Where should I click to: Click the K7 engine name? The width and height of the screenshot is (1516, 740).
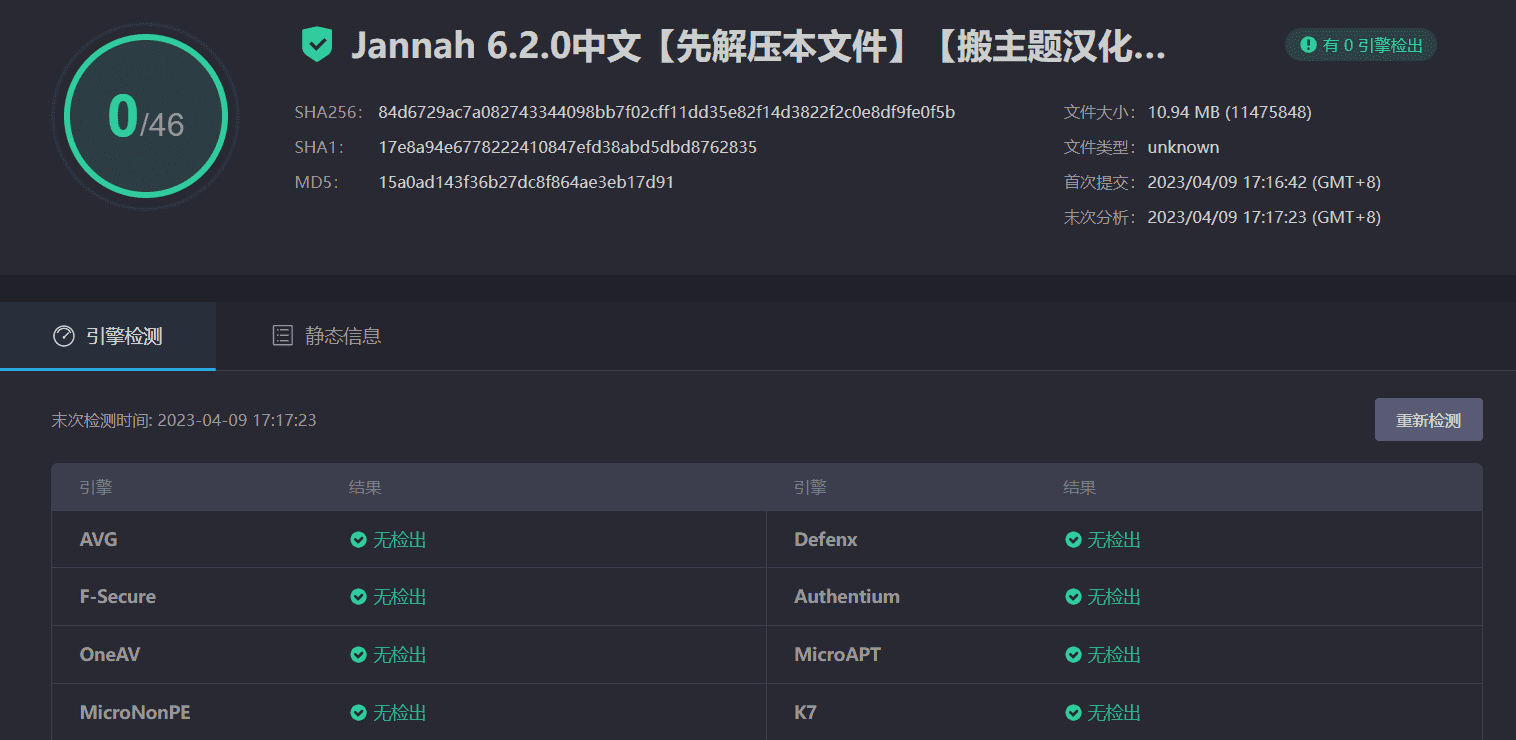(805, 713)
